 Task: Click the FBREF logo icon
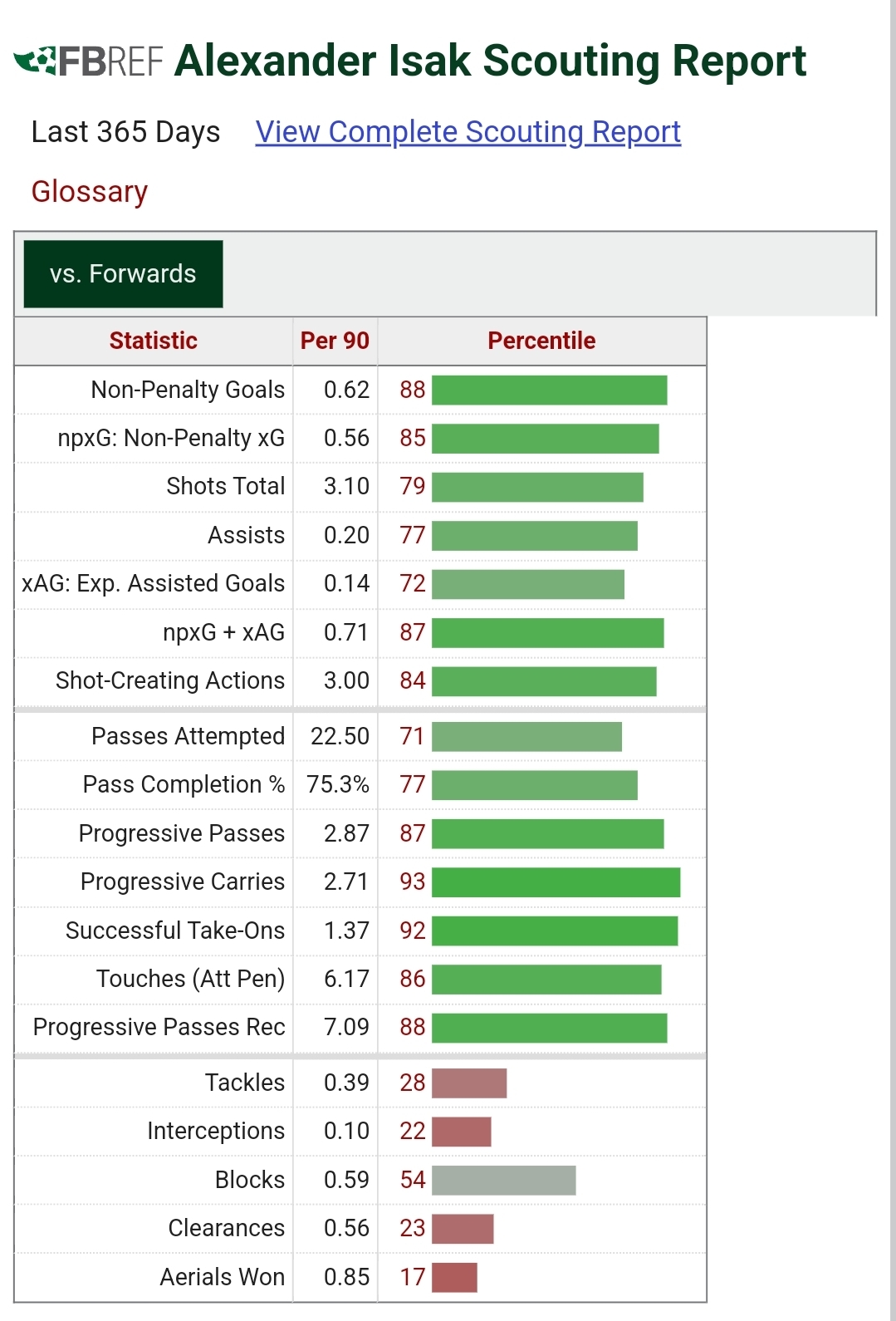click(88, 61)
